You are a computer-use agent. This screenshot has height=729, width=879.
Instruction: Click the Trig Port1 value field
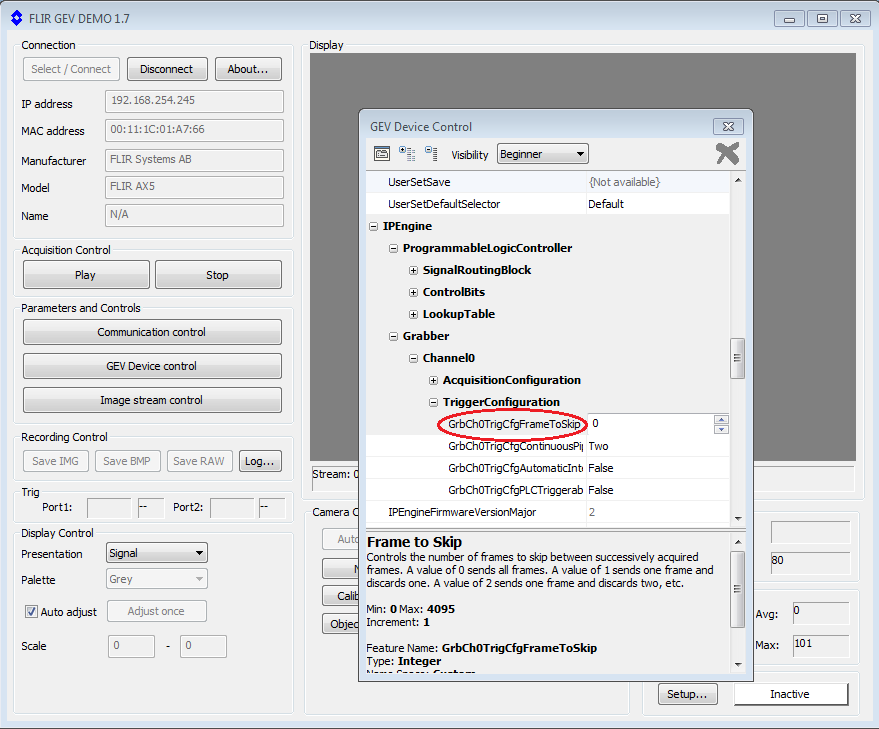tap(109, 507)
